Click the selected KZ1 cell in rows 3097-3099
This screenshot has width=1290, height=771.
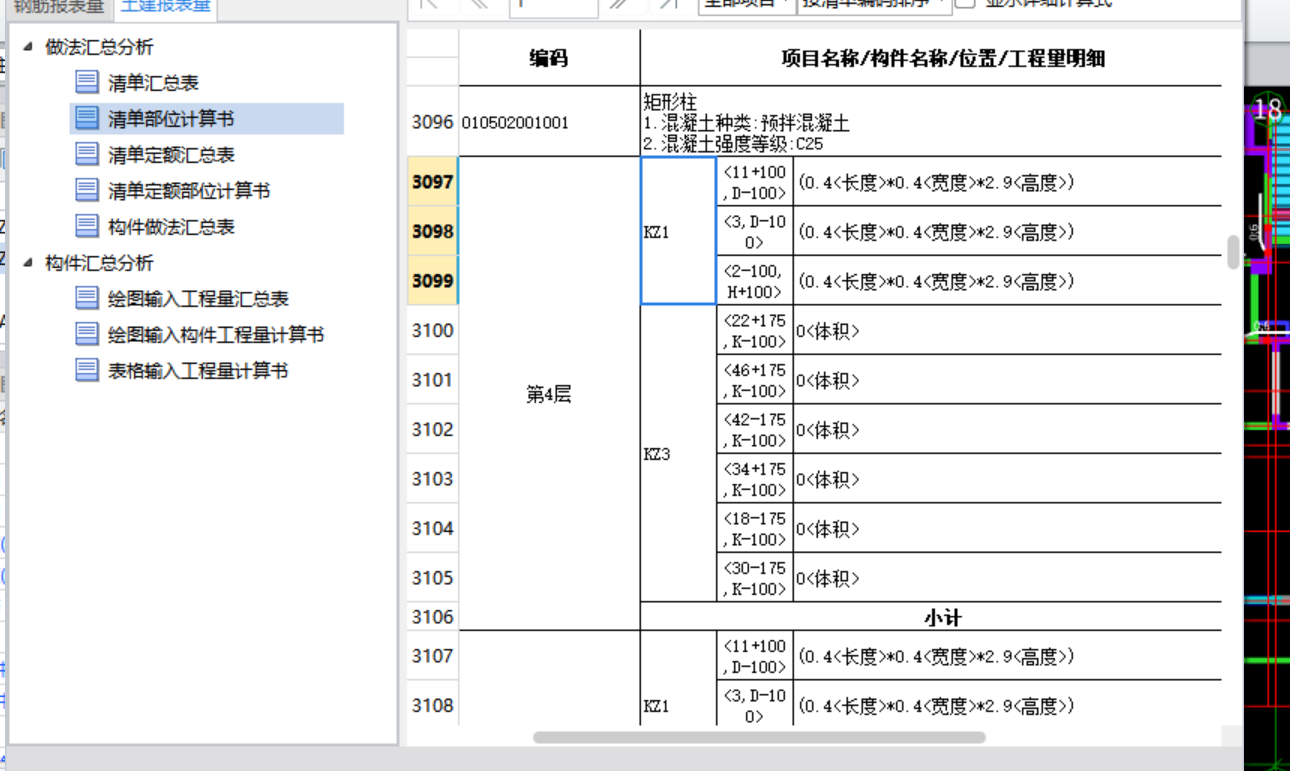[x=678, y=231]
